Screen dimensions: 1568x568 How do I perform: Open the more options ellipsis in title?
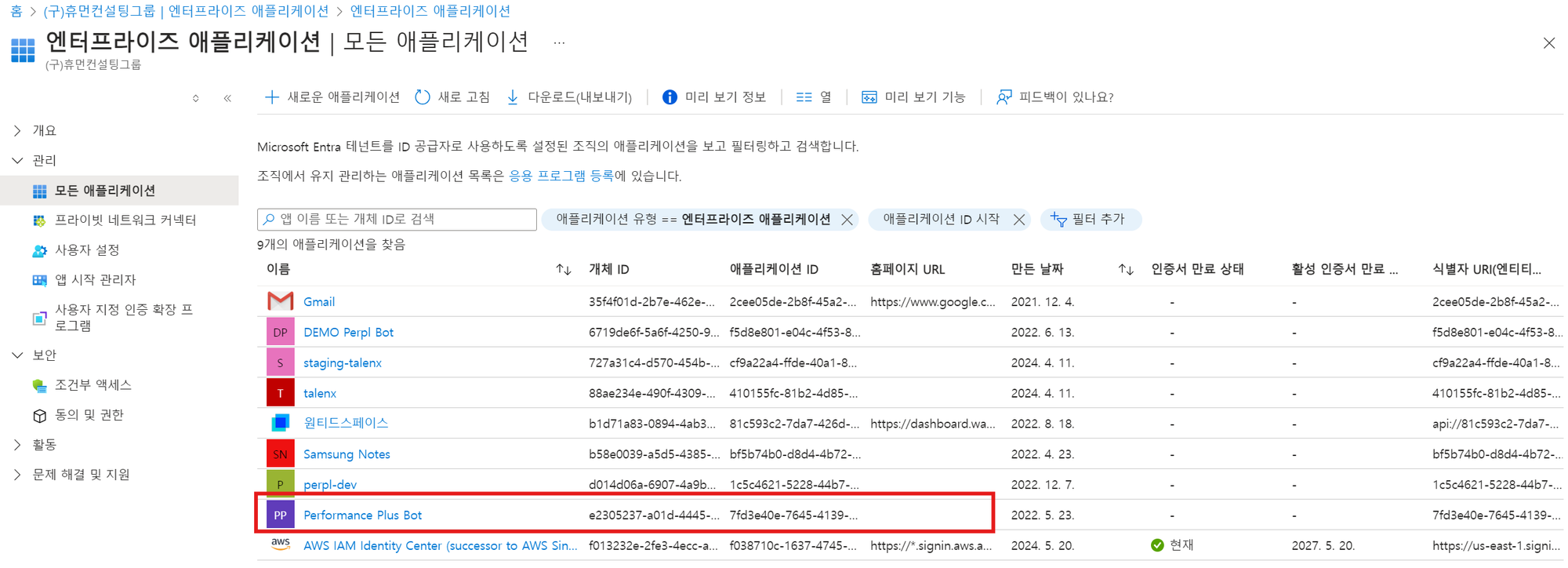(559, 42)
